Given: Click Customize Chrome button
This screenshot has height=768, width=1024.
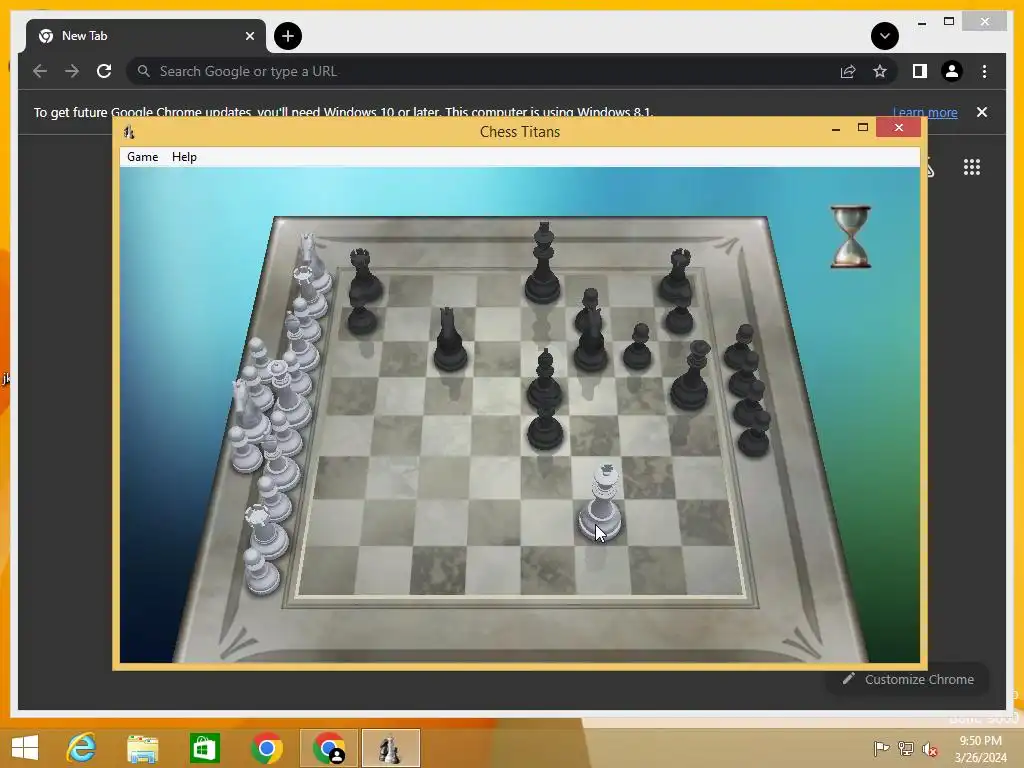Looking at the screenshot, I should [908, 679].
